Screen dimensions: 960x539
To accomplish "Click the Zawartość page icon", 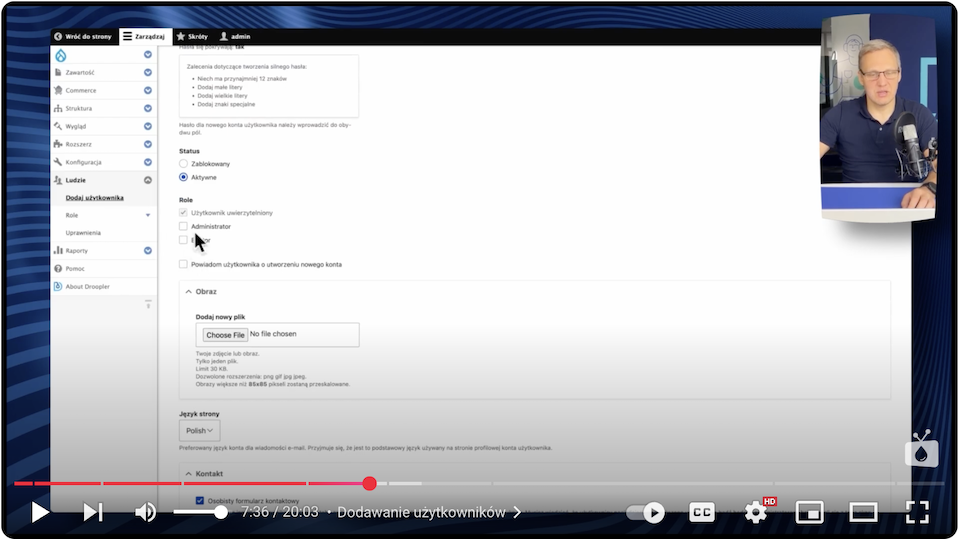I will [58, 72].
